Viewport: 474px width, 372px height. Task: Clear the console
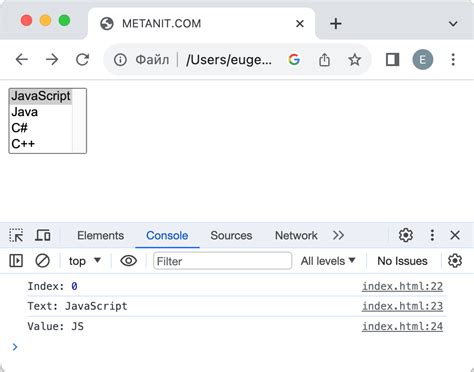click(42, 261)
